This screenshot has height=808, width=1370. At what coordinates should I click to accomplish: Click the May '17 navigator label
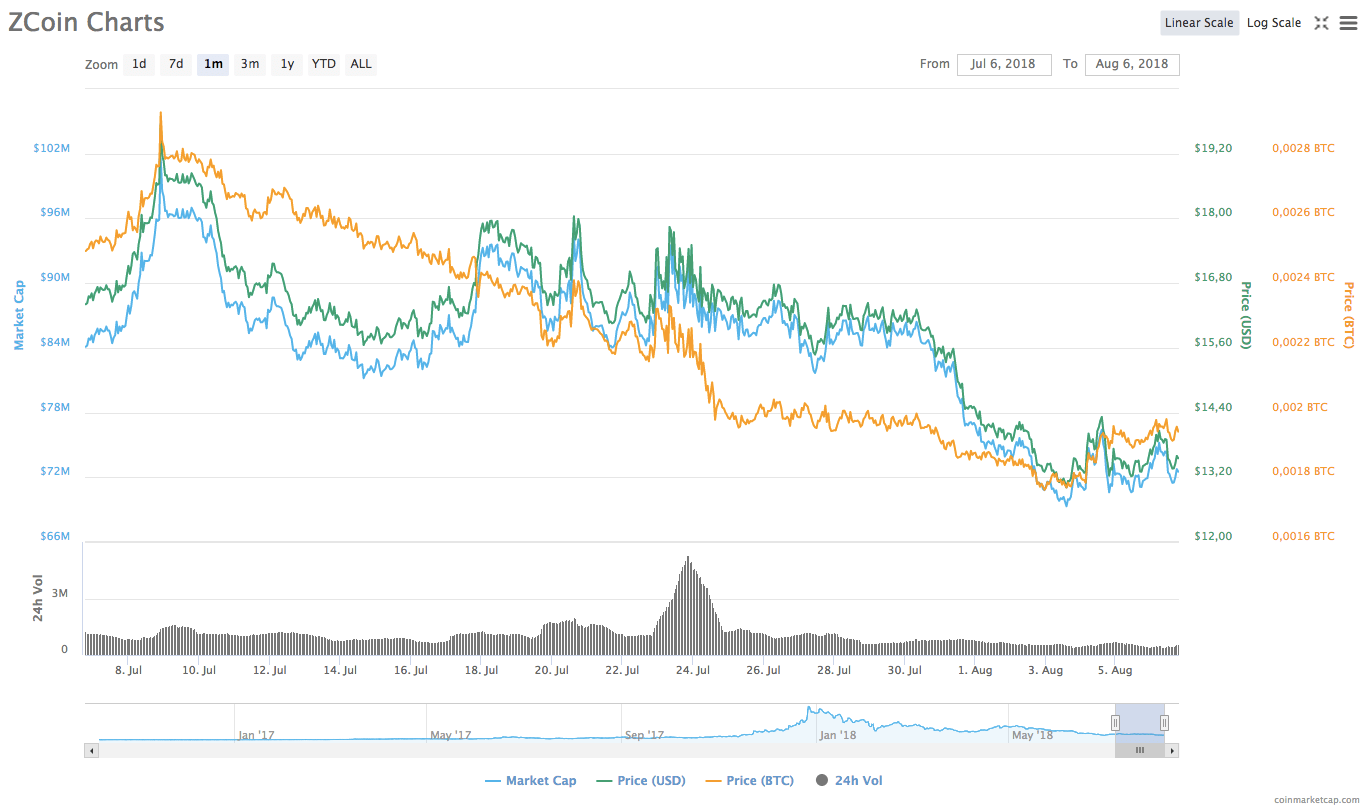coord(450,735)
